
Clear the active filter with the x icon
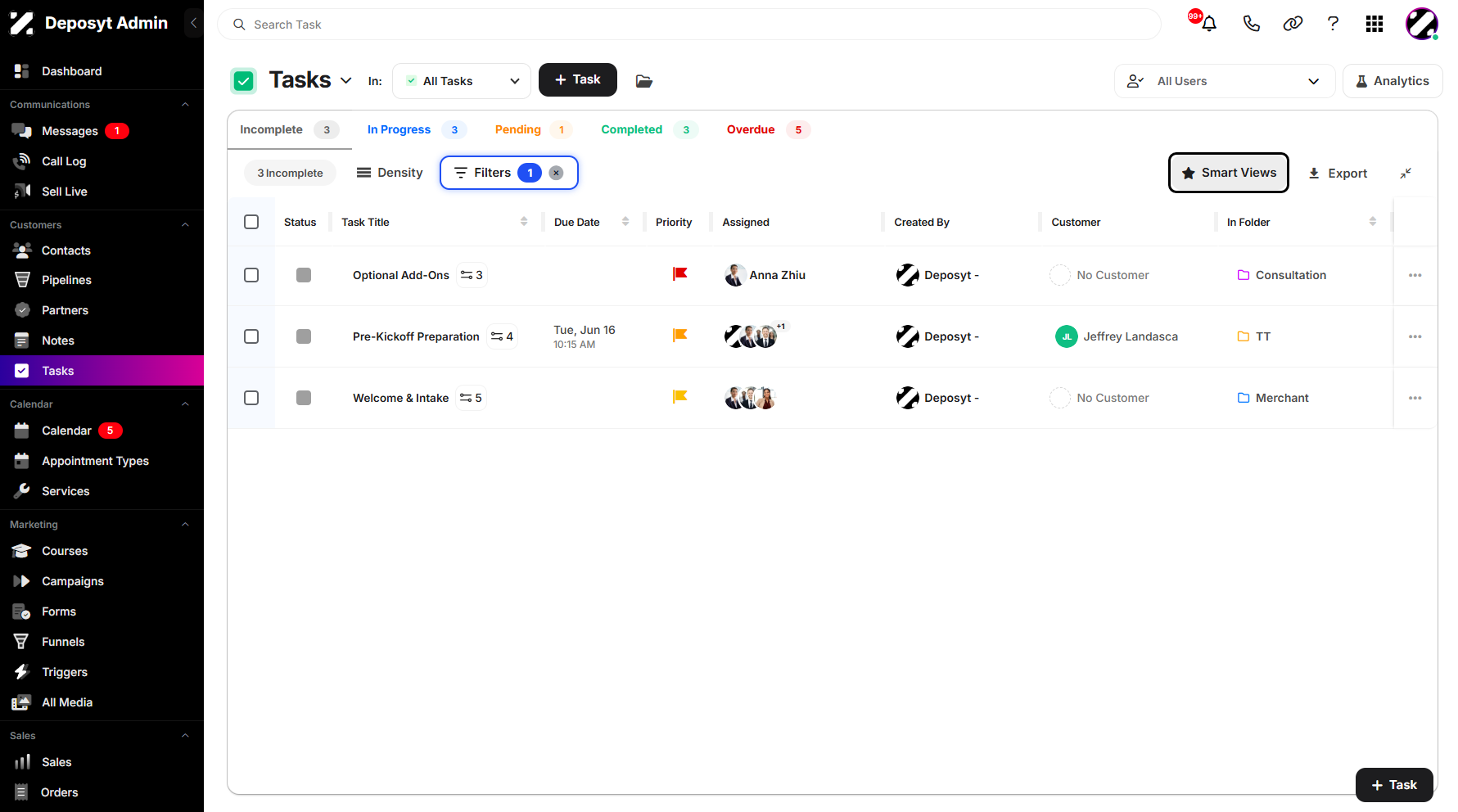556,173
